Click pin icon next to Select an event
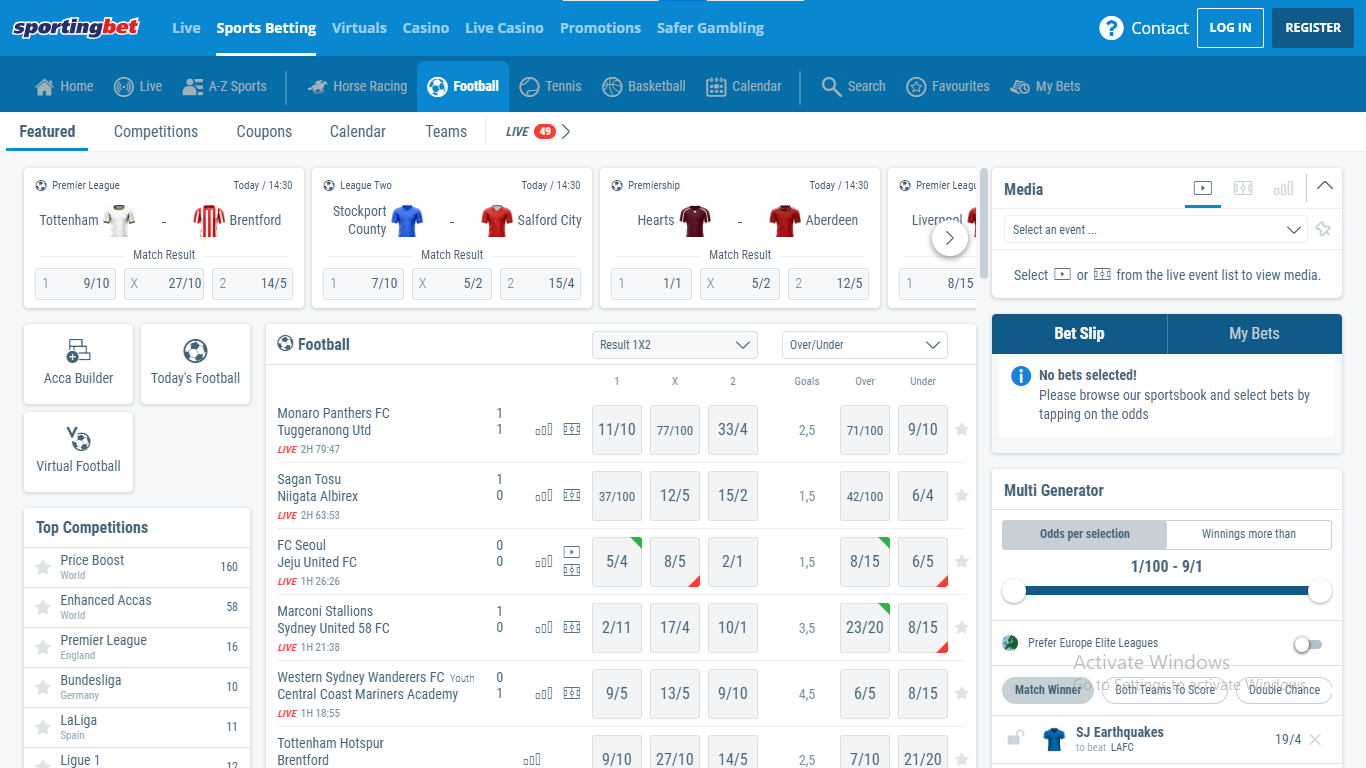This screenshot has height=768, width=1366. click(1323, 229)
